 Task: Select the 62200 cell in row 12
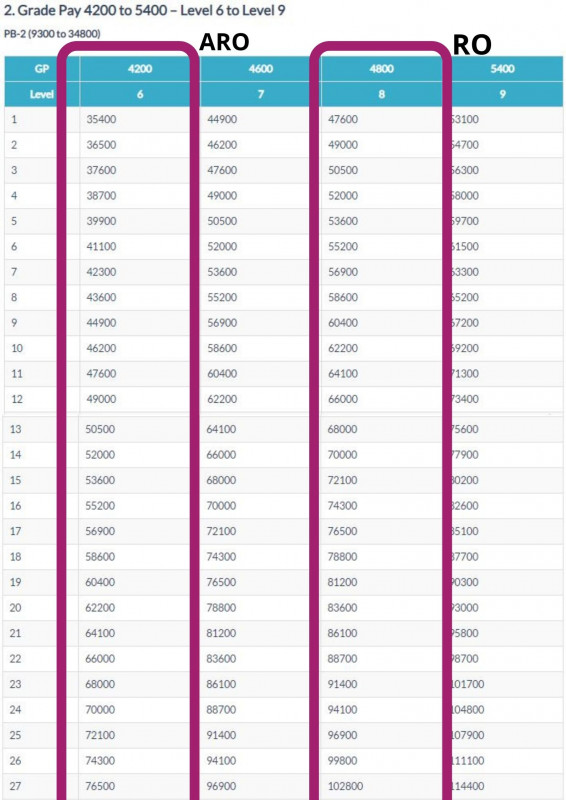coord(222,399)
